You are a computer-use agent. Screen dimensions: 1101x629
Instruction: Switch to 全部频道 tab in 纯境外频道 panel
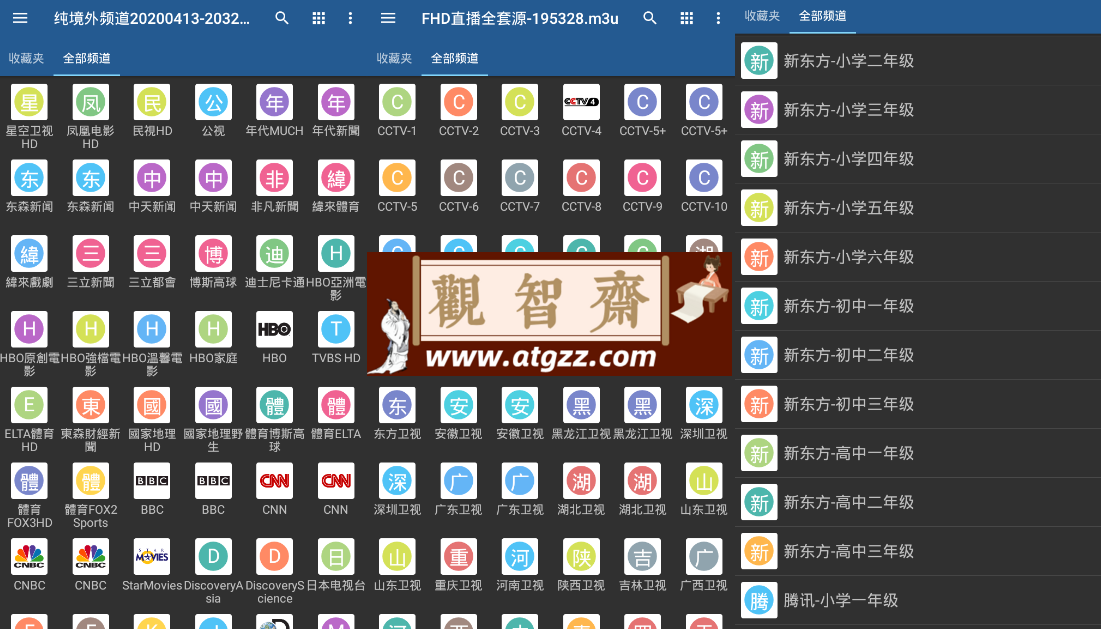pyautogui.click(x=86, y=58)
